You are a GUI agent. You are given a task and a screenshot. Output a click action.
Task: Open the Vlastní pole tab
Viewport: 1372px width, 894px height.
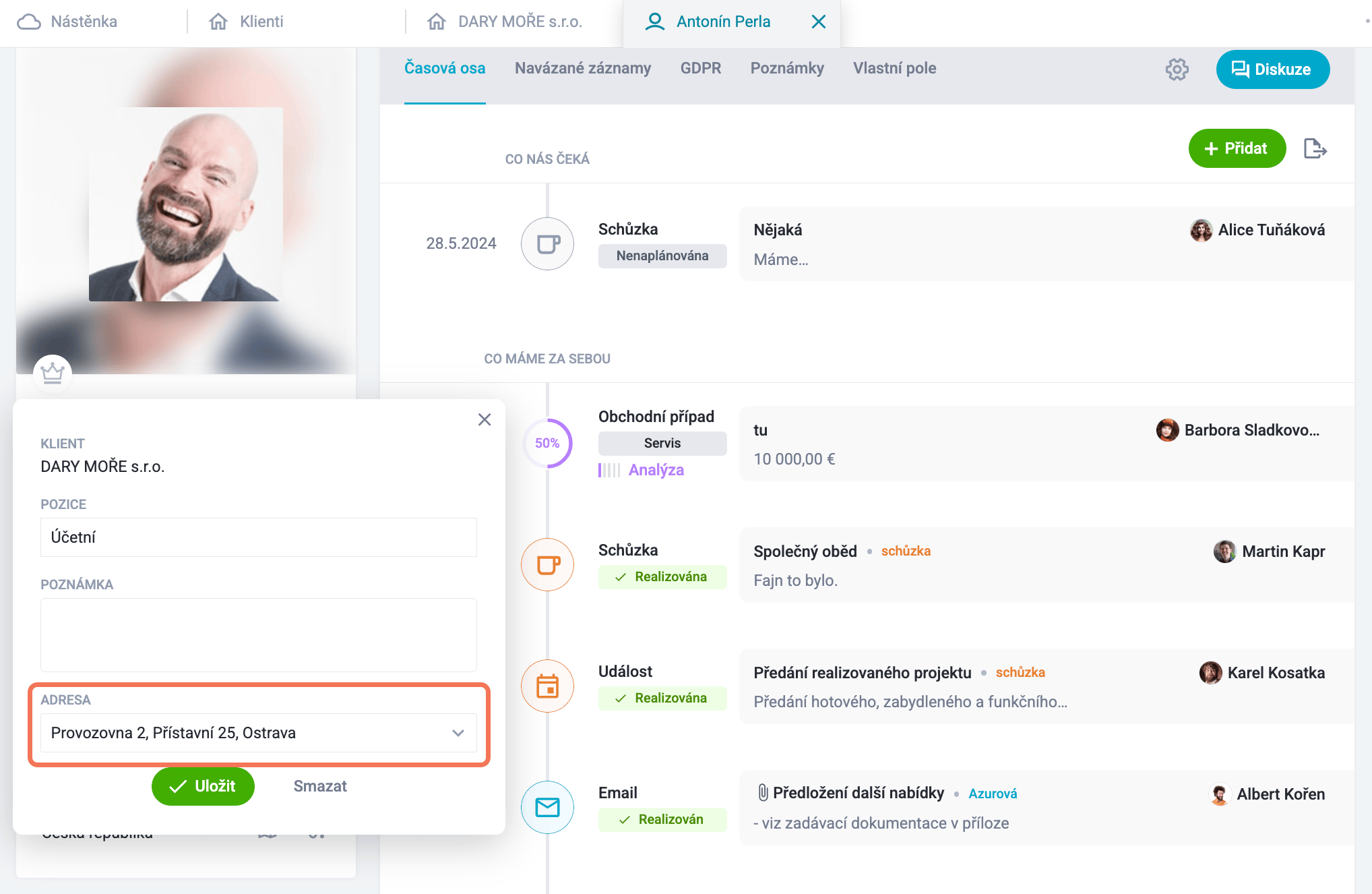pyautogui.click(x=895, y=68)
